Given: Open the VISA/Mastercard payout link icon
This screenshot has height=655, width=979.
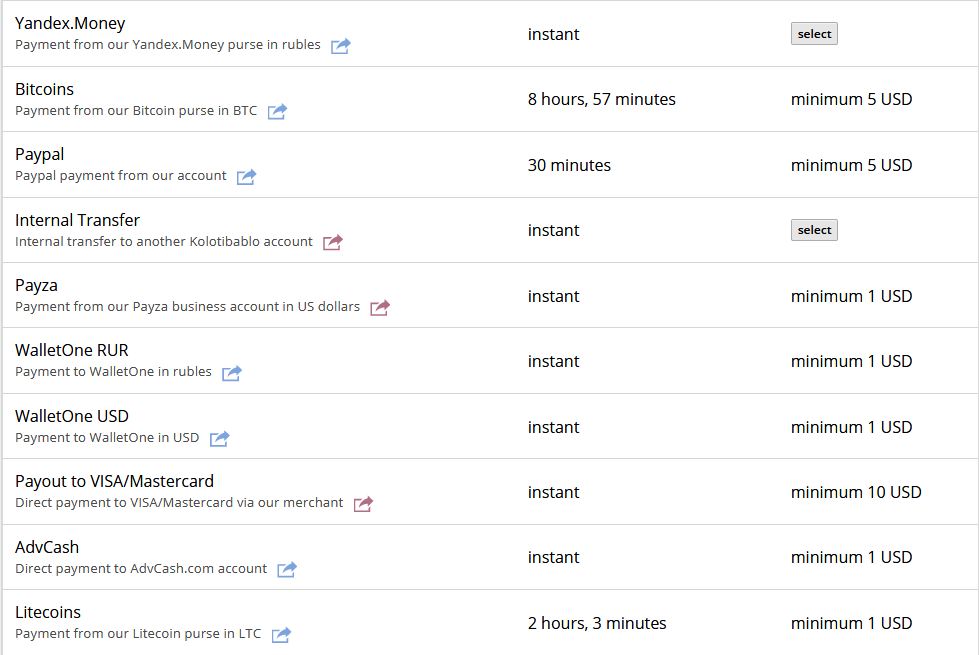Looking at the screenshot, I should click(x=363, y=504).
